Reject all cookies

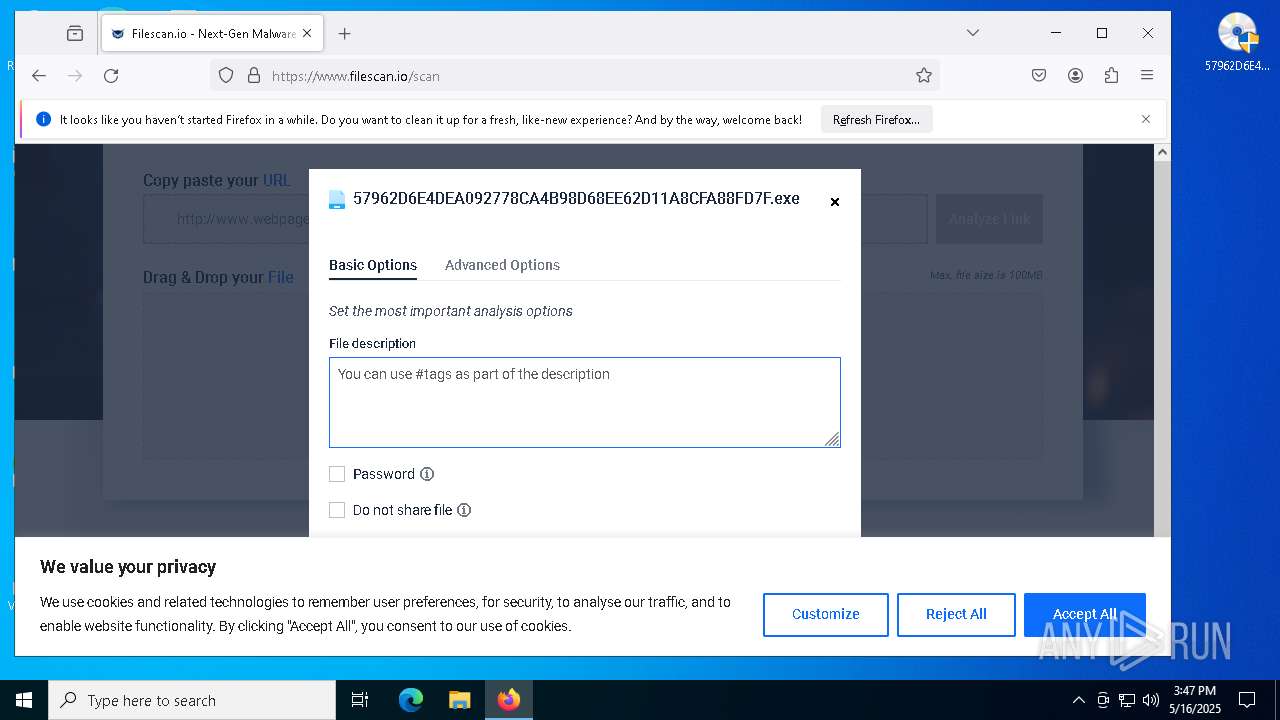tap(956, 614)
